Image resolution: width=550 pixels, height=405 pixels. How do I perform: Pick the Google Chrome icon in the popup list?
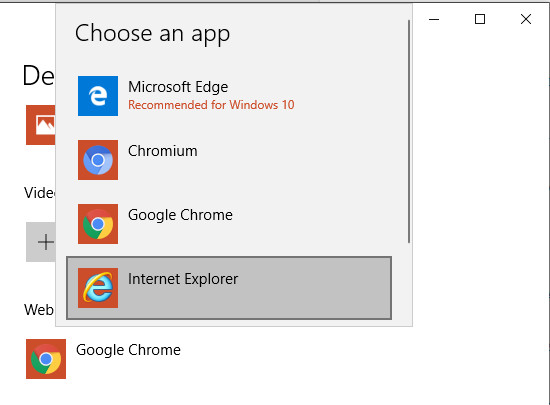(98, 224)
